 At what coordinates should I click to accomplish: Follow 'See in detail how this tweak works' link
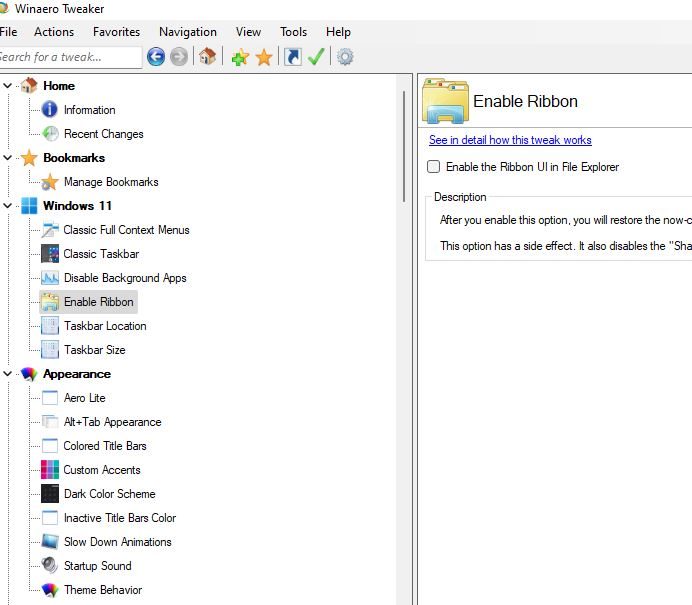click(x=510, y=140)
